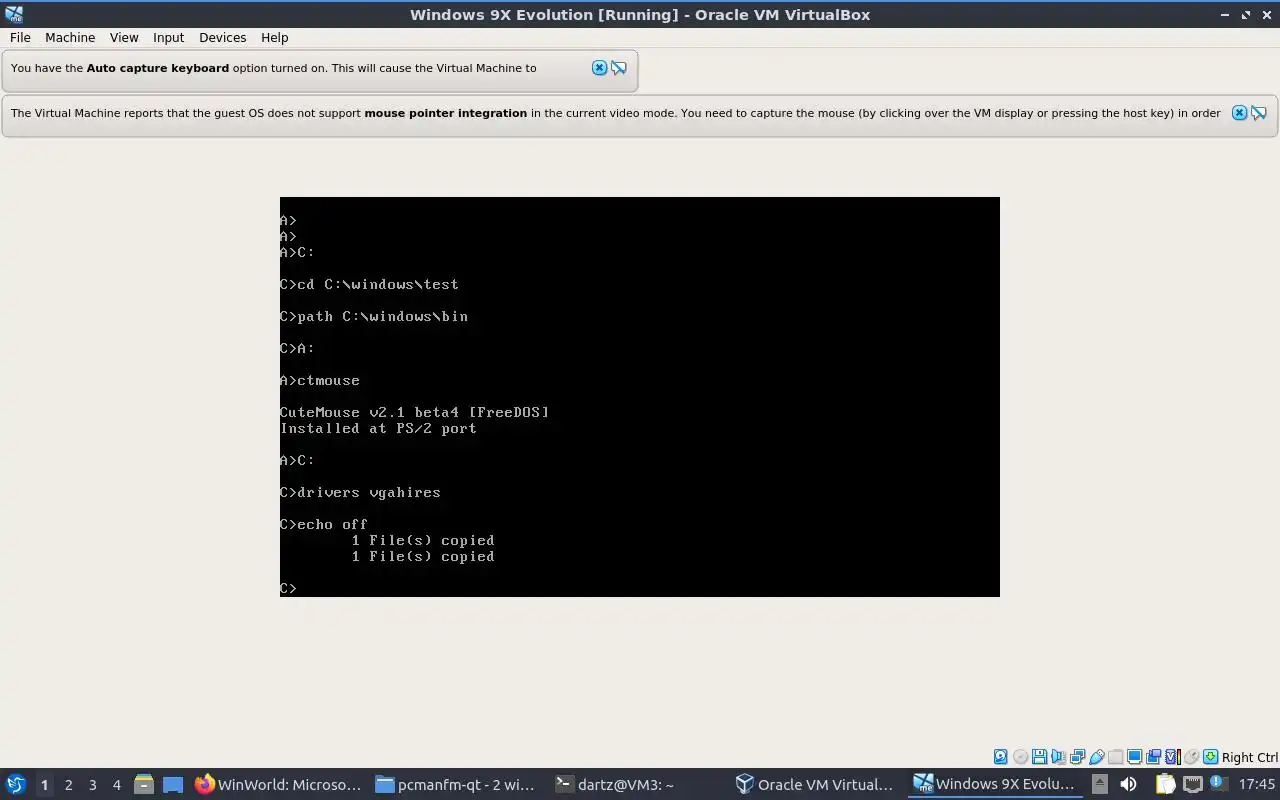
Task: Click the 'C>cd C:\windows\test' line
Action: [x=369, y=284]
